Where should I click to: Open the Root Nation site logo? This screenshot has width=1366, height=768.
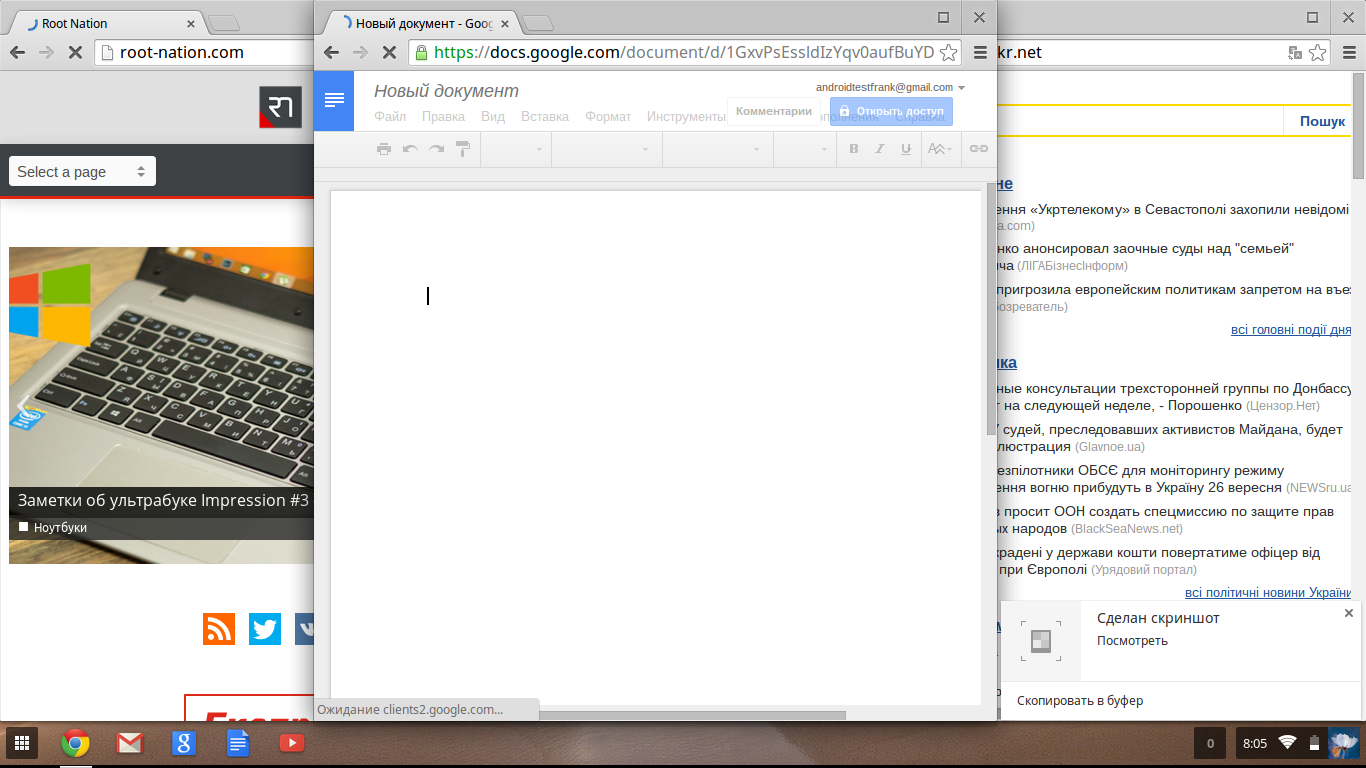pyautogui.click(x=280, y=107)
